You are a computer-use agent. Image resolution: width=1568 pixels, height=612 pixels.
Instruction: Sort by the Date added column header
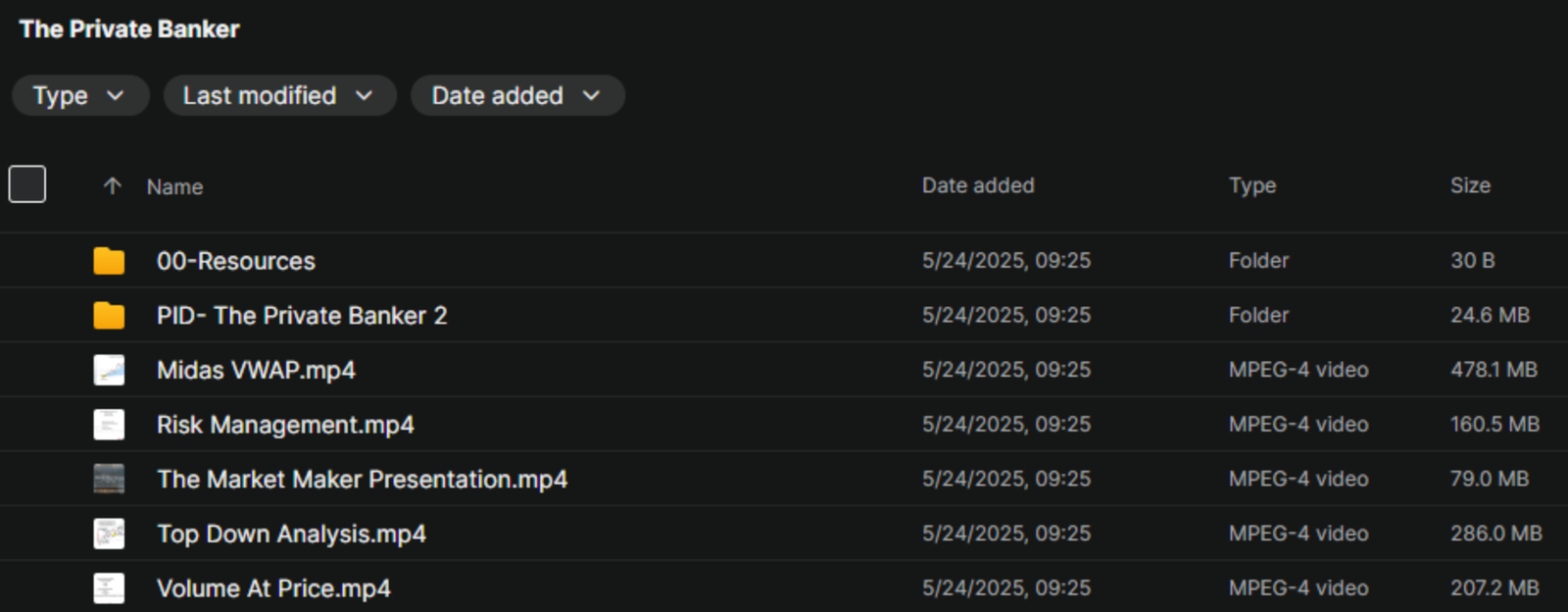pyautogui.click(x=978, y=185)
